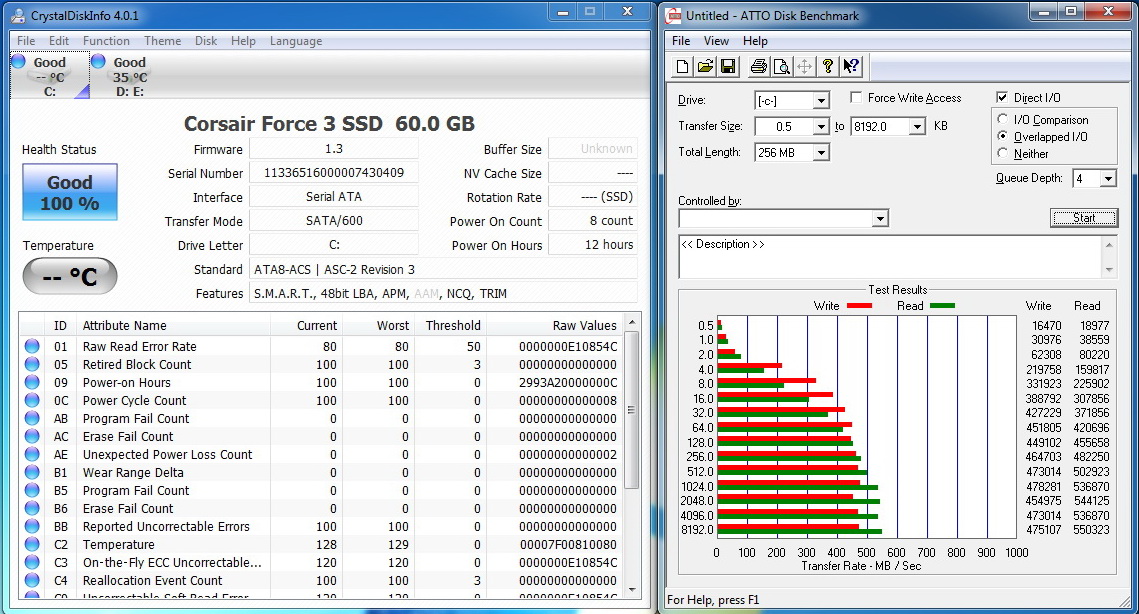1139x614 pixels.
Task: Click status orb for Power Cycle Count
Action: coord(32,400)
